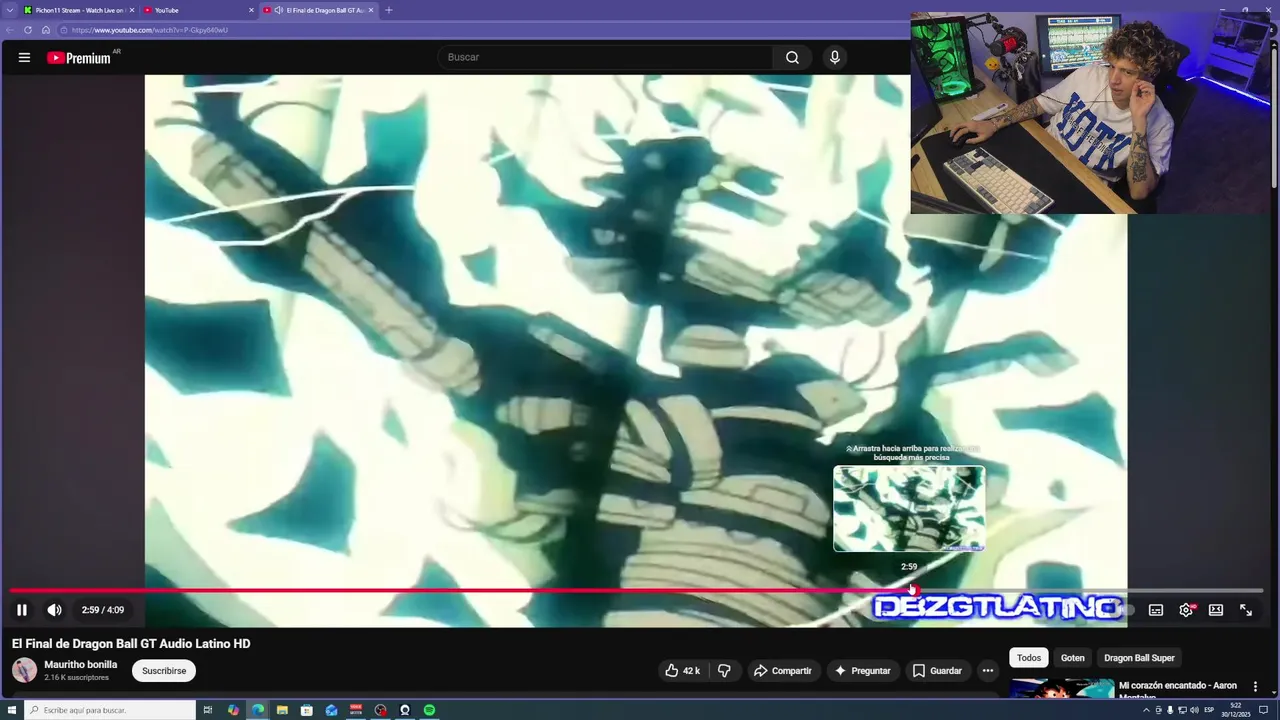Screen dimensions: 1280x720
Task: Switch to the YouTube browser tab
Action: pos(198,10)
